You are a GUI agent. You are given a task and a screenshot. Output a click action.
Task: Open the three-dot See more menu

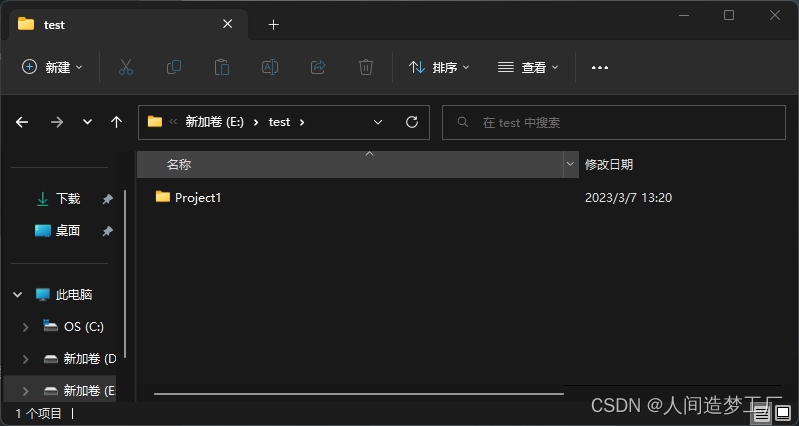point(600,67)
